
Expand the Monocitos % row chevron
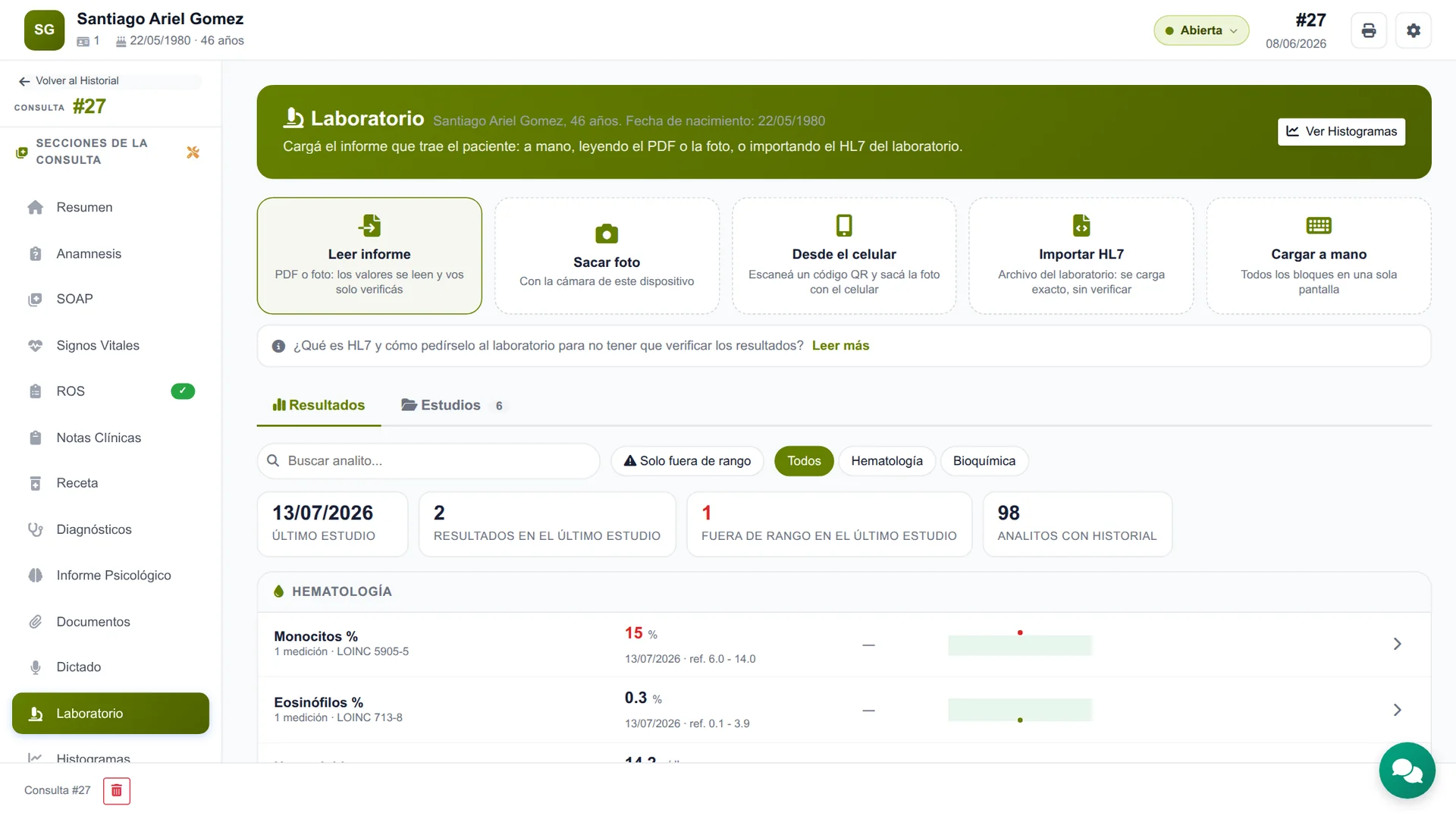[x=1397, y=644]
